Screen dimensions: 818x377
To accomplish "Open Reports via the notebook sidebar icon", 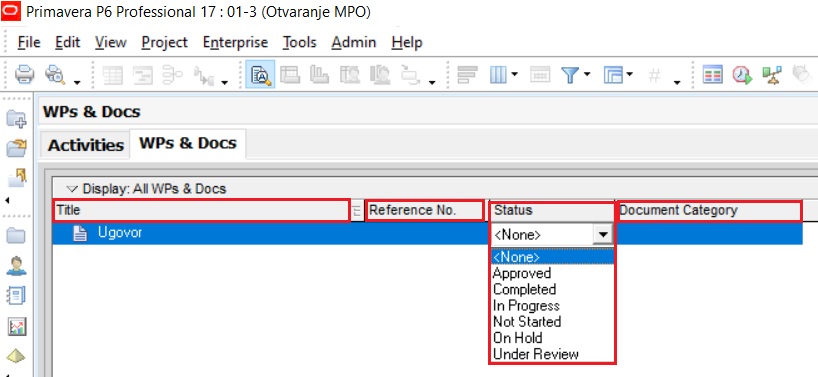I will click(16, 296).
